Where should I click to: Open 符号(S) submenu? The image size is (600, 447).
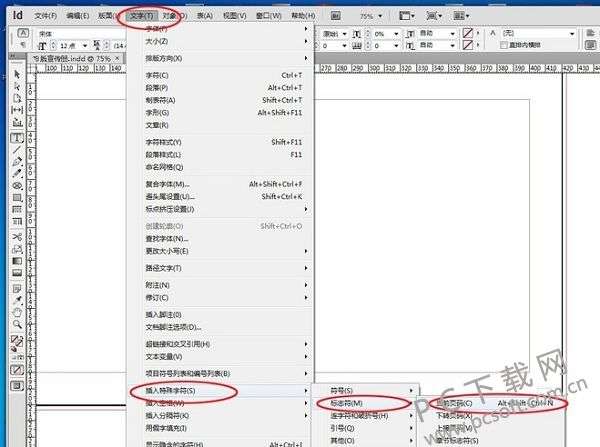[x=366, y=390]
